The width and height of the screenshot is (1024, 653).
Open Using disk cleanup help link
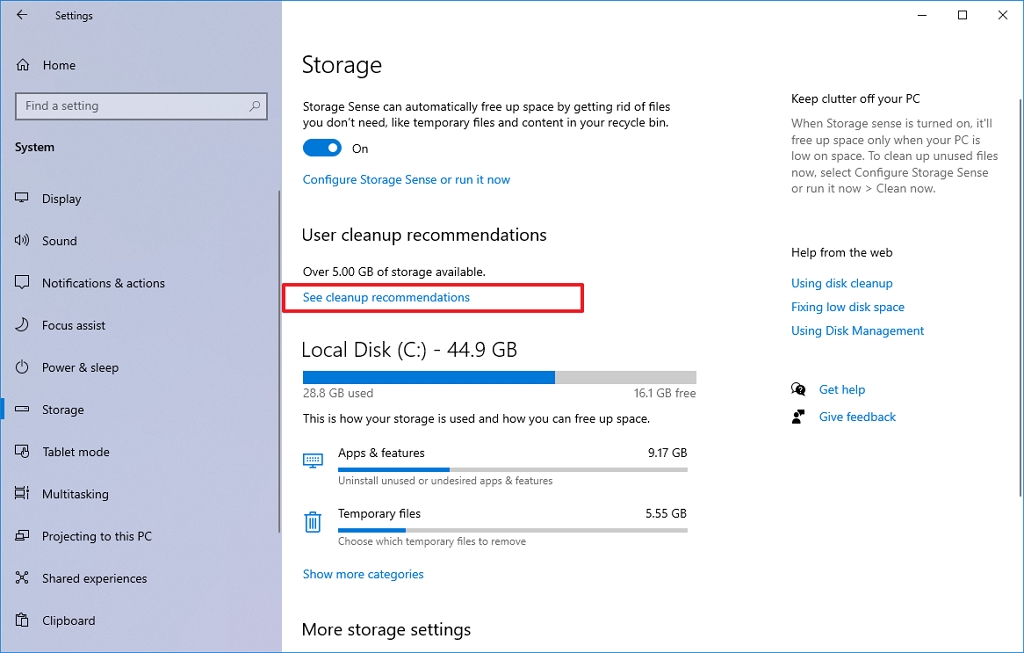[x=842, y=283]
